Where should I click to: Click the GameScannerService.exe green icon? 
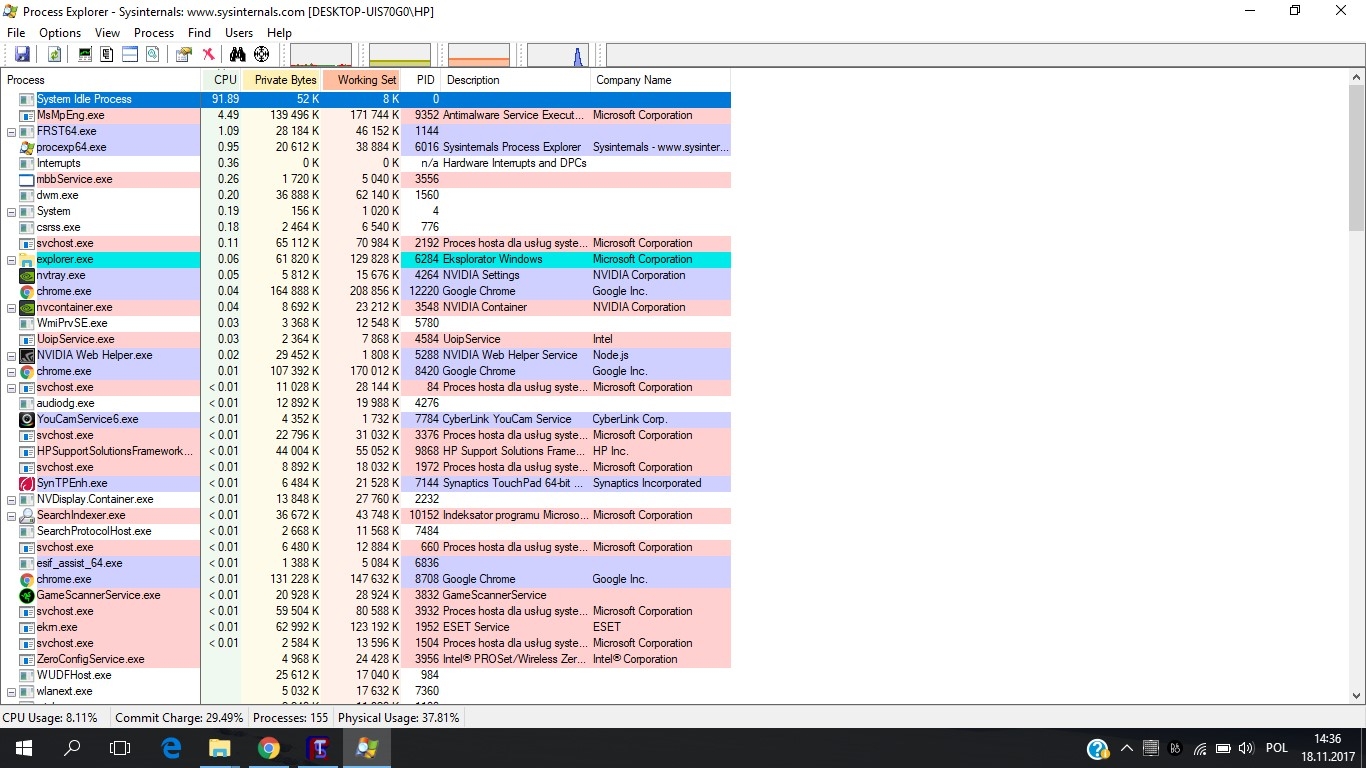pos(27,595)
